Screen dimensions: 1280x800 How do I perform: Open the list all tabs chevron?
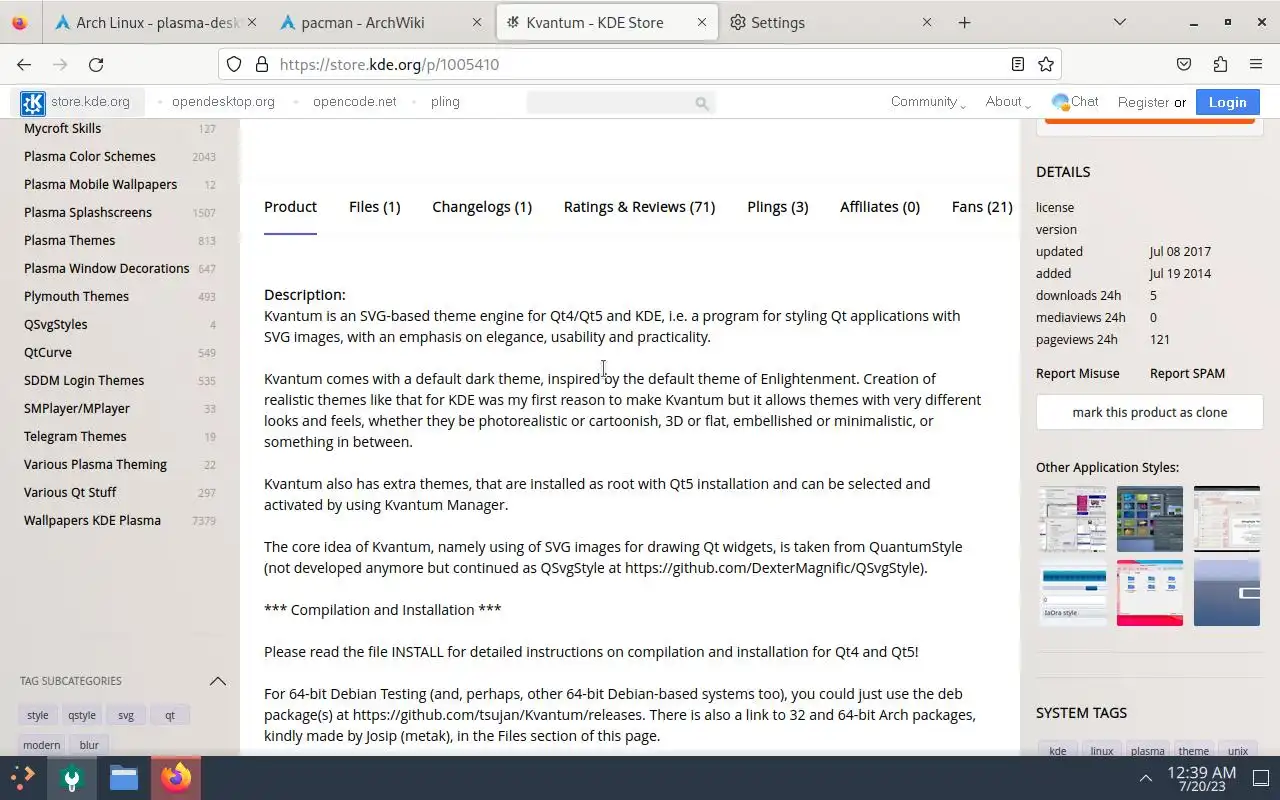click(1119, 22)
